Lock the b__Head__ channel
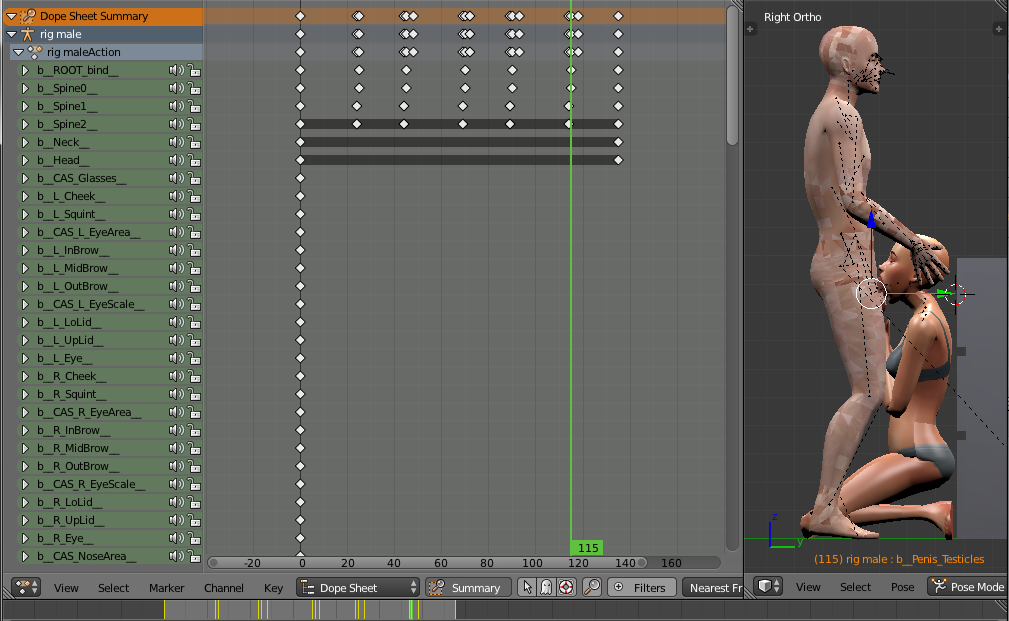The image size is (1009, 621). 194,160
